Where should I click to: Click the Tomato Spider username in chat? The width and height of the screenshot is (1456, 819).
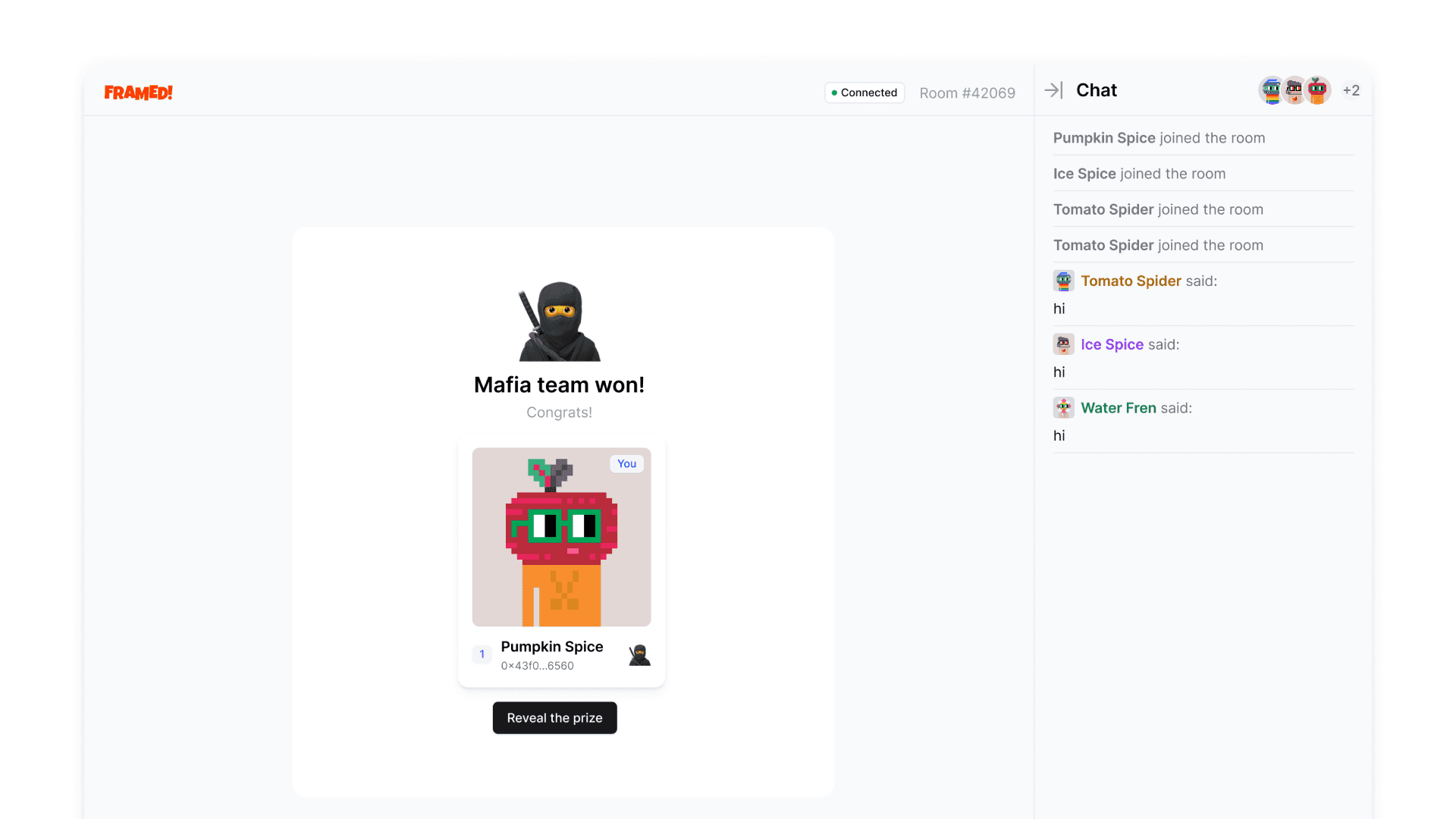click(x=1131, y=281)
